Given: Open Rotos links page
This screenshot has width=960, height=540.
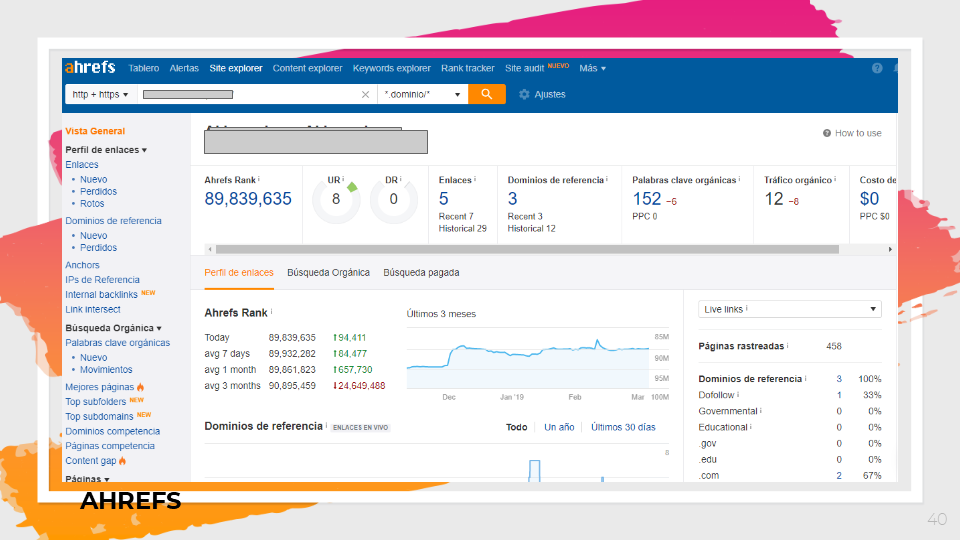Looking at the screenshot, I should point(92,203).
